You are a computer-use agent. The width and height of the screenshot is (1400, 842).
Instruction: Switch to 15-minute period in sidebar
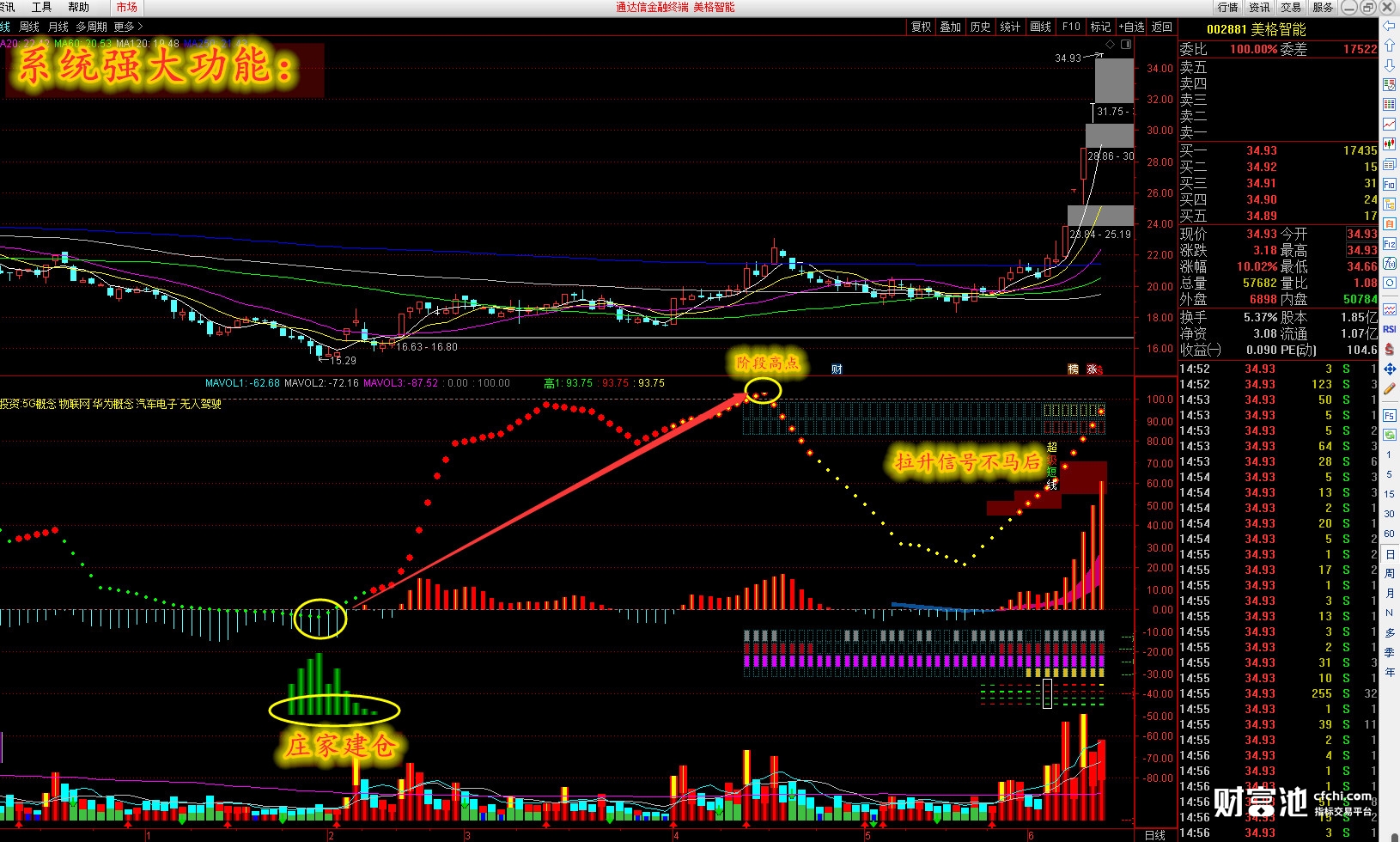click(x=1389, y=494)
